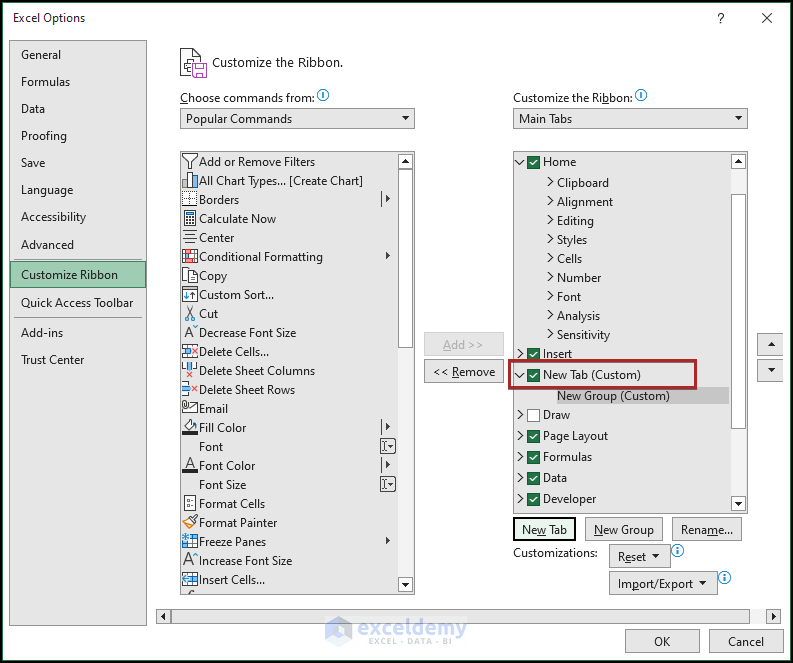Click the Increase Font Size icon
This screenshot has width=793, height=663.
coord(190,559)
